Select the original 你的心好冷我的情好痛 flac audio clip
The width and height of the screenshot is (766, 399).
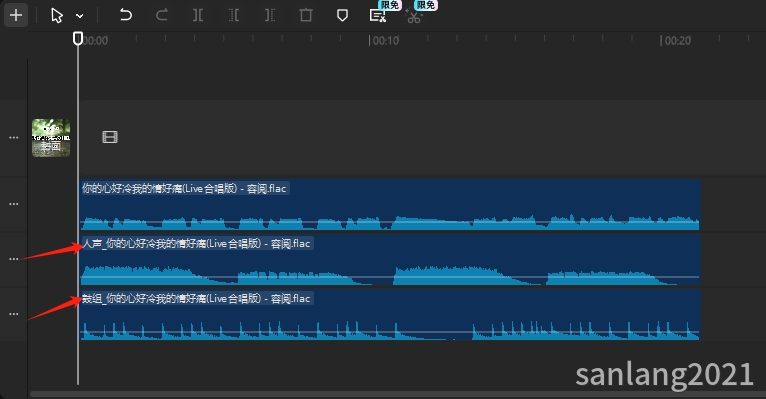point(390,205)
